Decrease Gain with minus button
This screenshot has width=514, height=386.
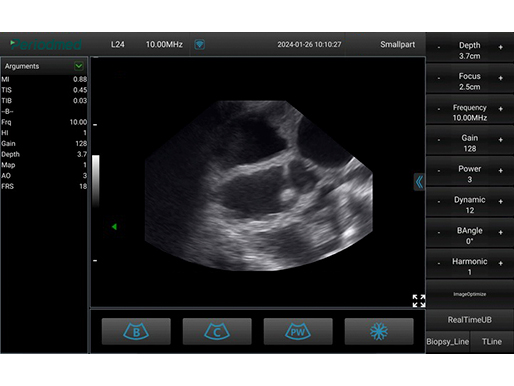click(439, 140)
